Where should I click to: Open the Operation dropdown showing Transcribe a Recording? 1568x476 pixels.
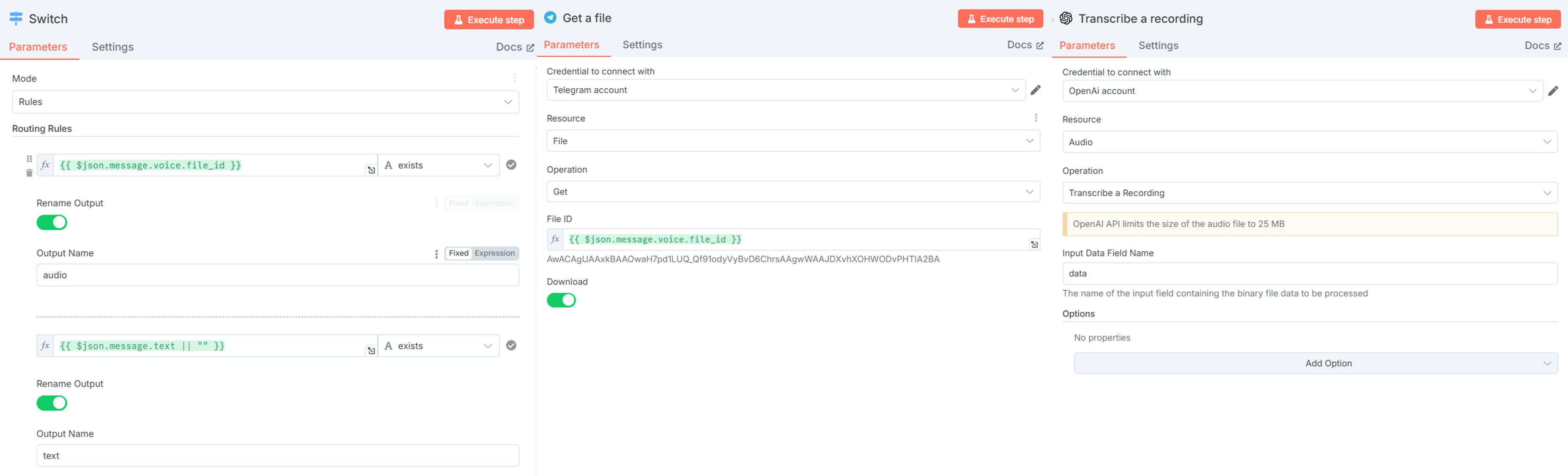pyautogui.click(x=1309, y=193)
